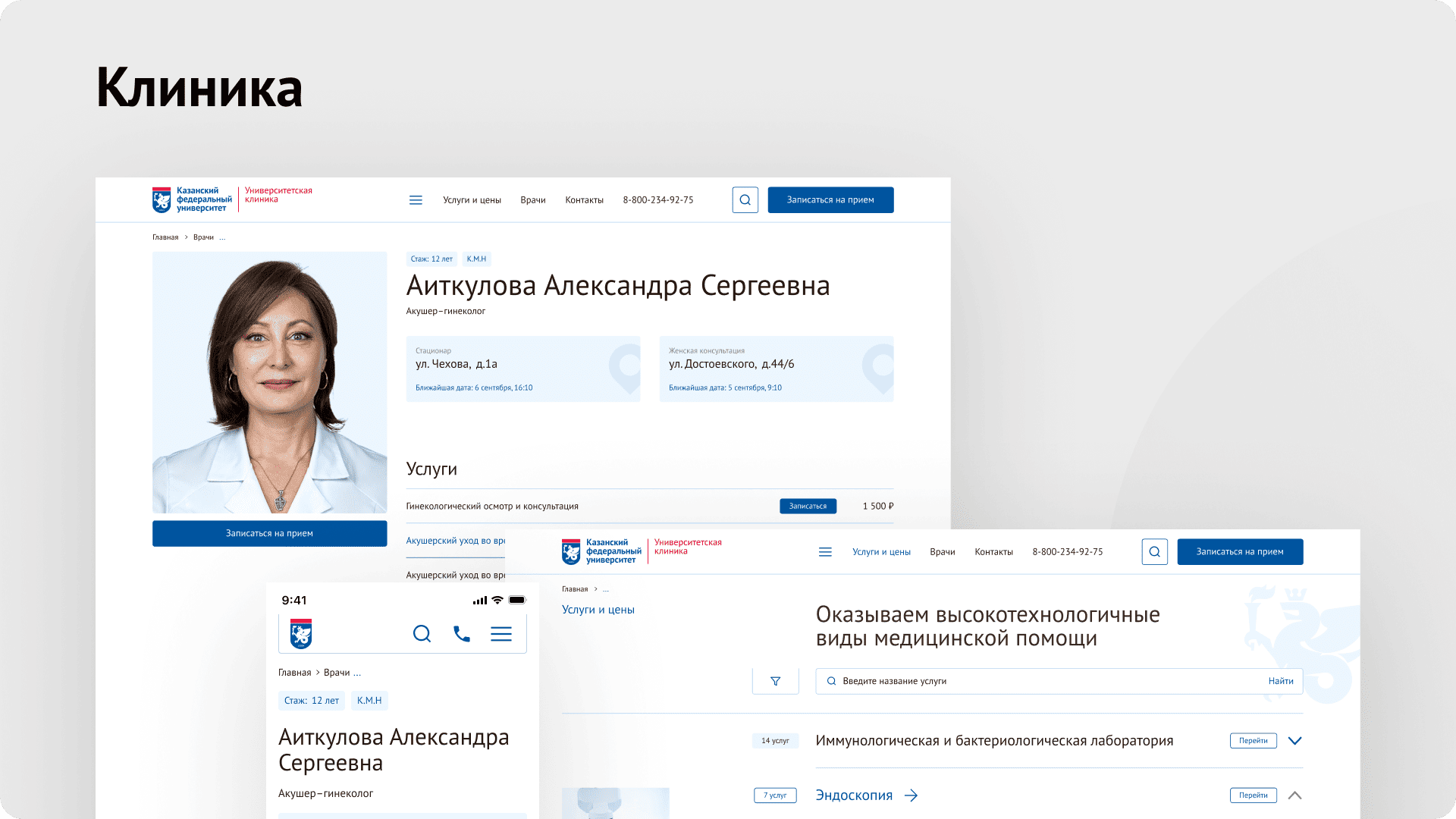Click 14 услуг count badge

click(775, 741)
